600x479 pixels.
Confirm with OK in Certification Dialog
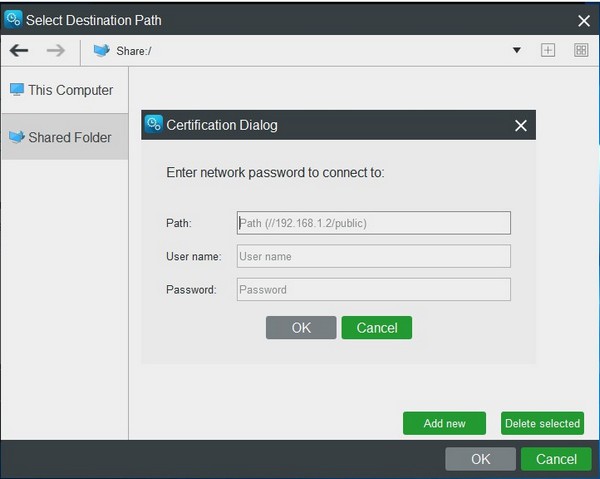[301, 327]
